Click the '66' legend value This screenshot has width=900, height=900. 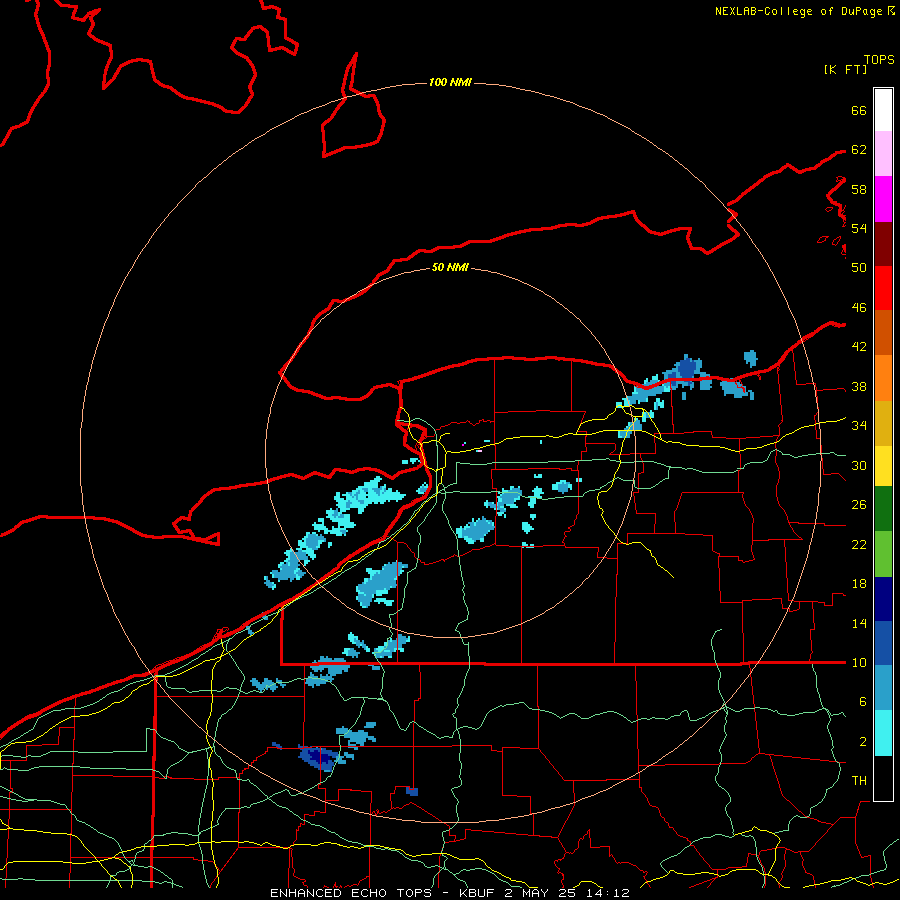click(859, 111)
